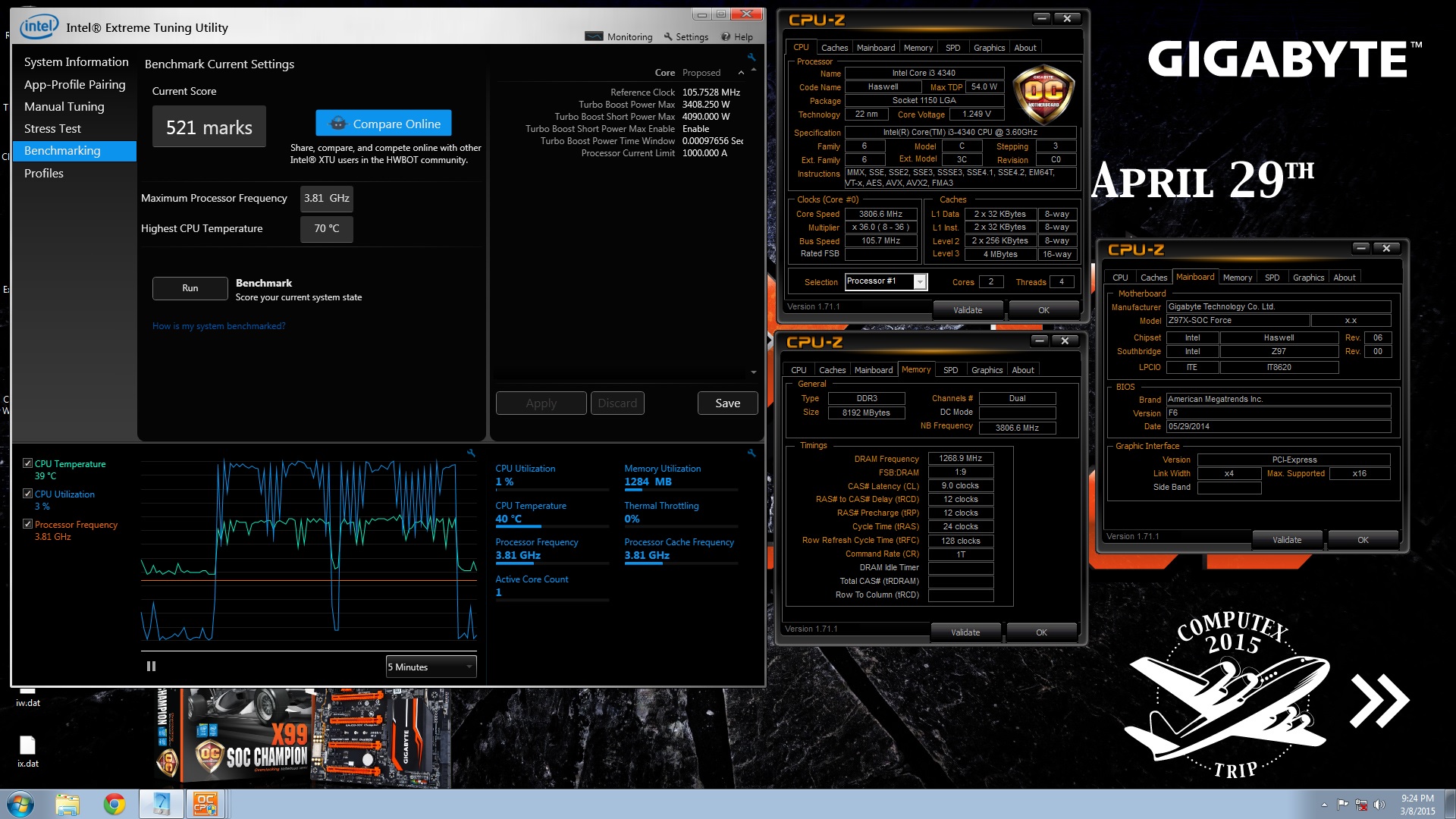Image resolution: width=1456 pixels, height=819 pixels.
Task: Open the Windows Start menu
Action: pyautogui.click(x=20, y=804)
